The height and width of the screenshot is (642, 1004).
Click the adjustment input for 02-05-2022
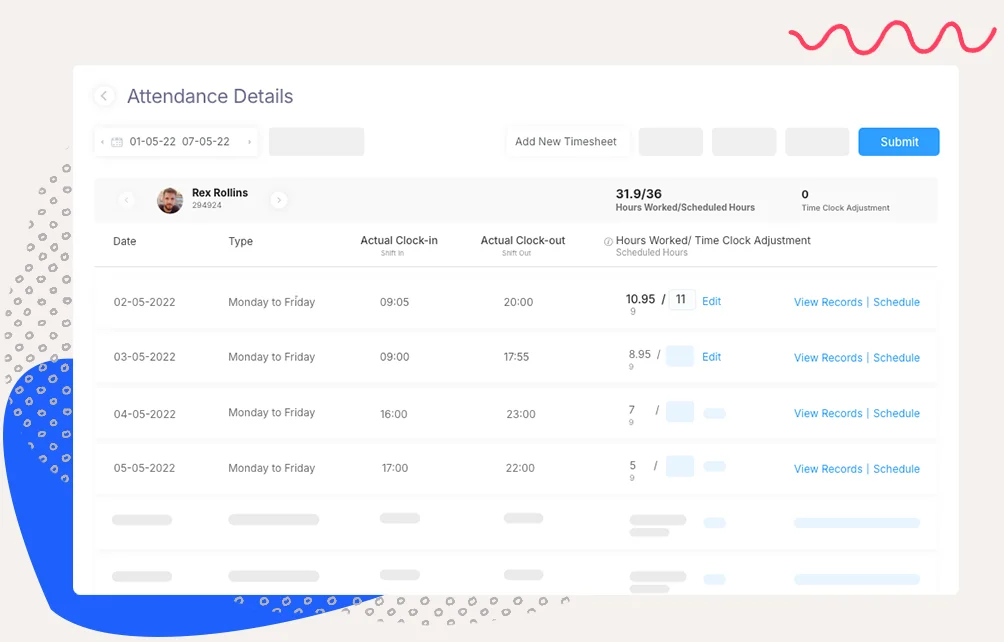tap(682, 300)
